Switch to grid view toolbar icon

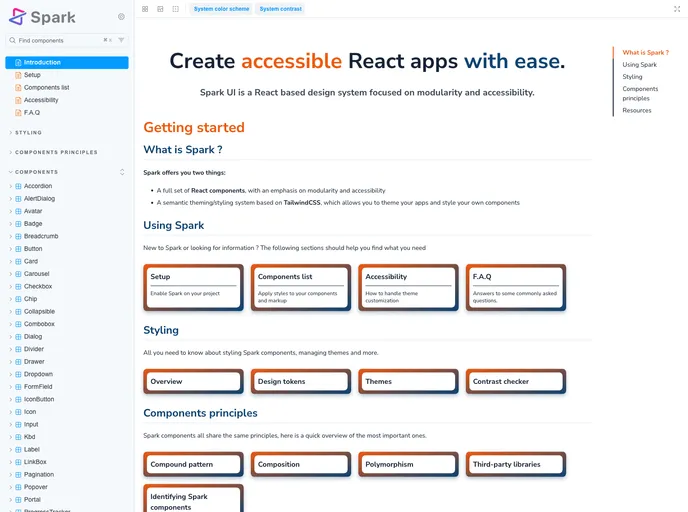point(145,9)
